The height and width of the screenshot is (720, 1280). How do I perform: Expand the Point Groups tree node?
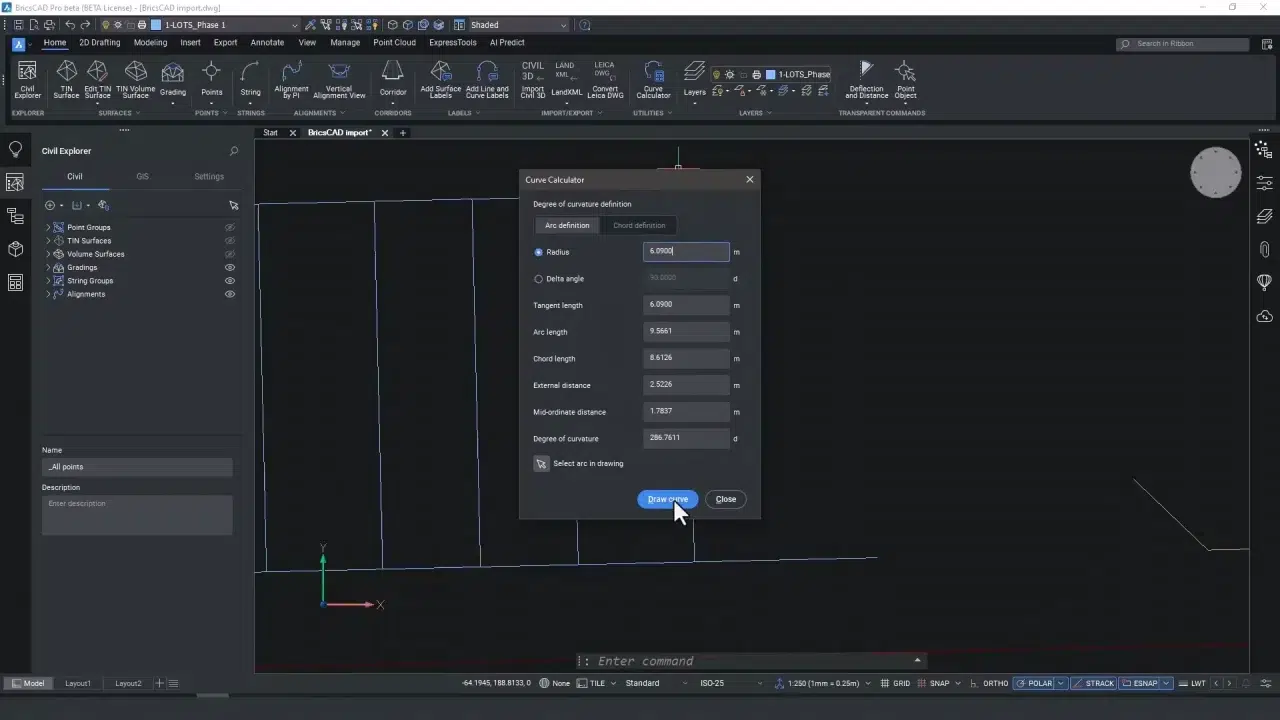click(48, 228)
